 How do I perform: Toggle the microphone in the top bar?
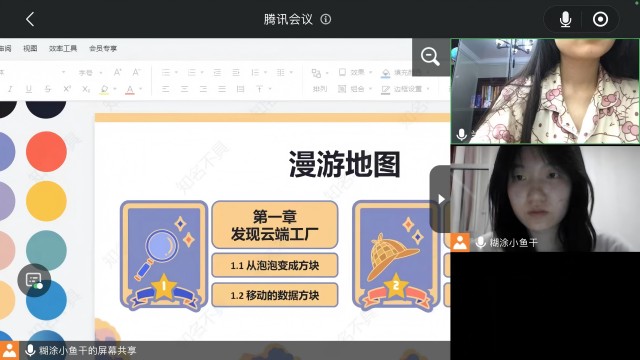tap(565, 19)
